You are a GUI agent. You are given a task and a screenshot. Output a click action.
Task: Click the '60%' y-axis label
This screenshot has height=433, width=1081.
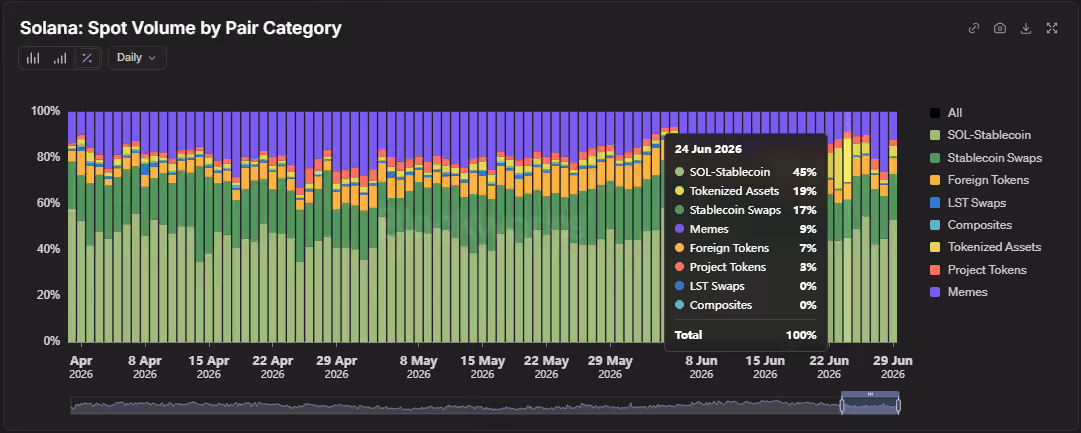click(48, 203)
